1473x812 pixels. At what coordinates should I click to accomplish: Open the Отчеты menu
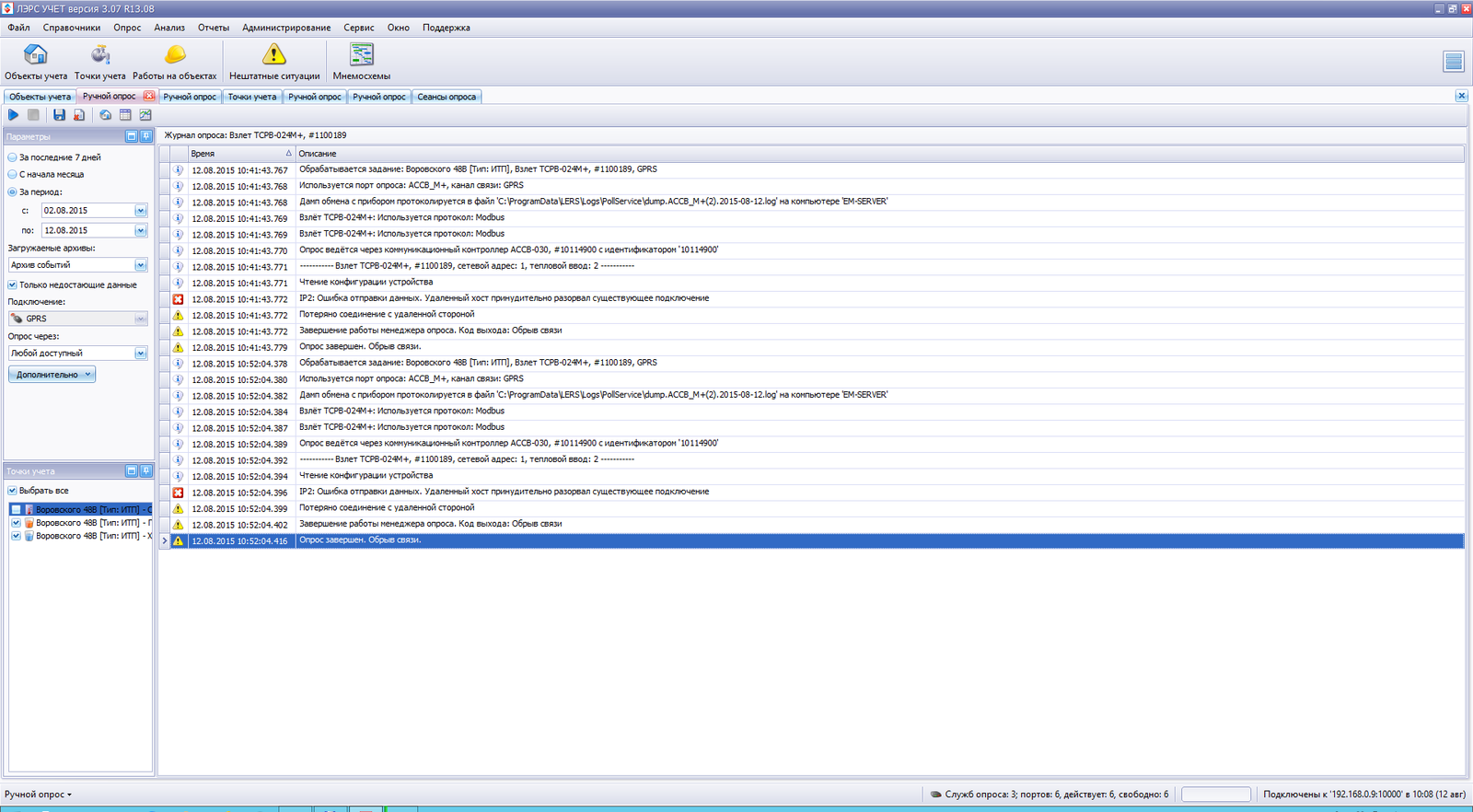[x=214, y=28]
